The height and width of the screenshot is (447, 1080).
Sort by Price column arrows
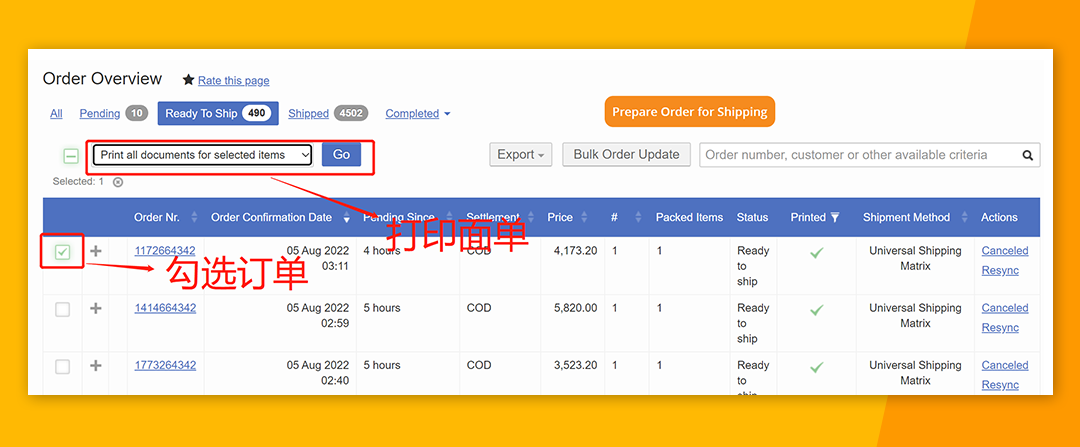[585, 218]
